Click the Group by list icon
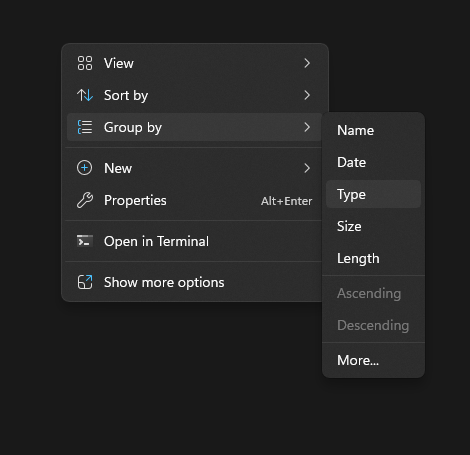Viewport: 470px width, 455px height. (x=85, y=127)
